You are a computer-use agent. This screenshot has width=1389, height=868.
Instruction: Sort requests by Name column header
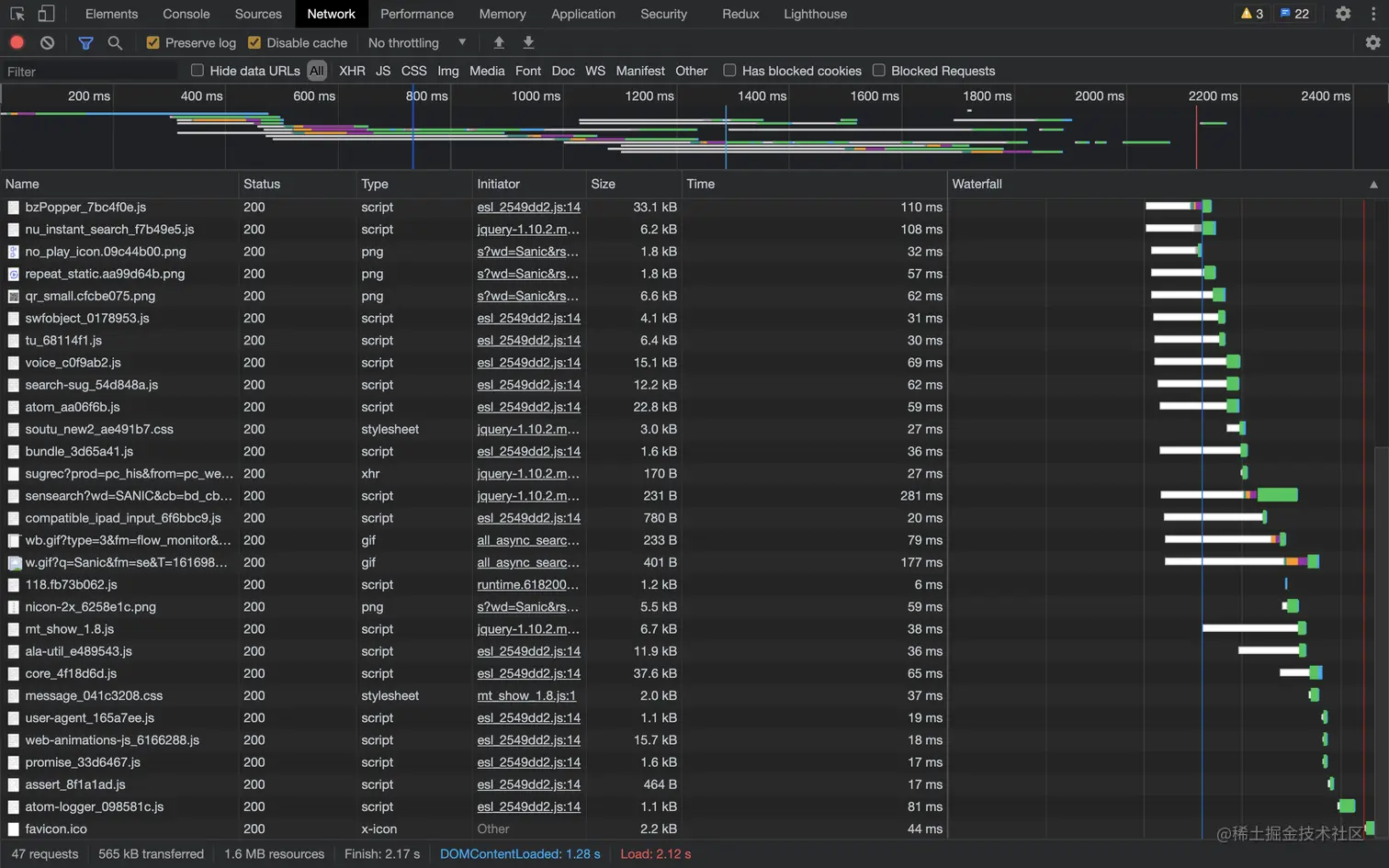click(119, 184)
